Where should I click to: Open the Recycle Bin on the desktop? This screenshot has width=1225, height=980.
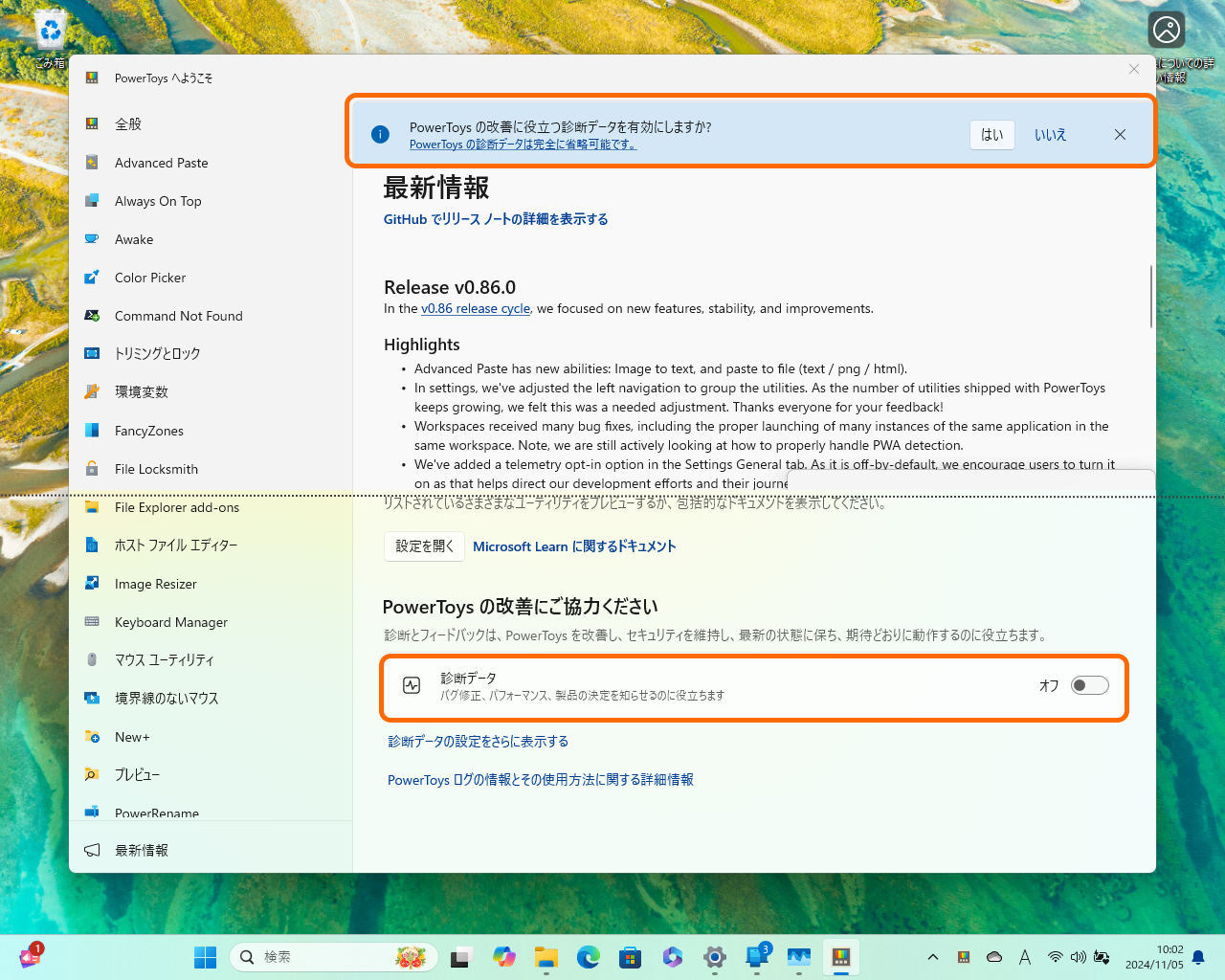[50, 38]
